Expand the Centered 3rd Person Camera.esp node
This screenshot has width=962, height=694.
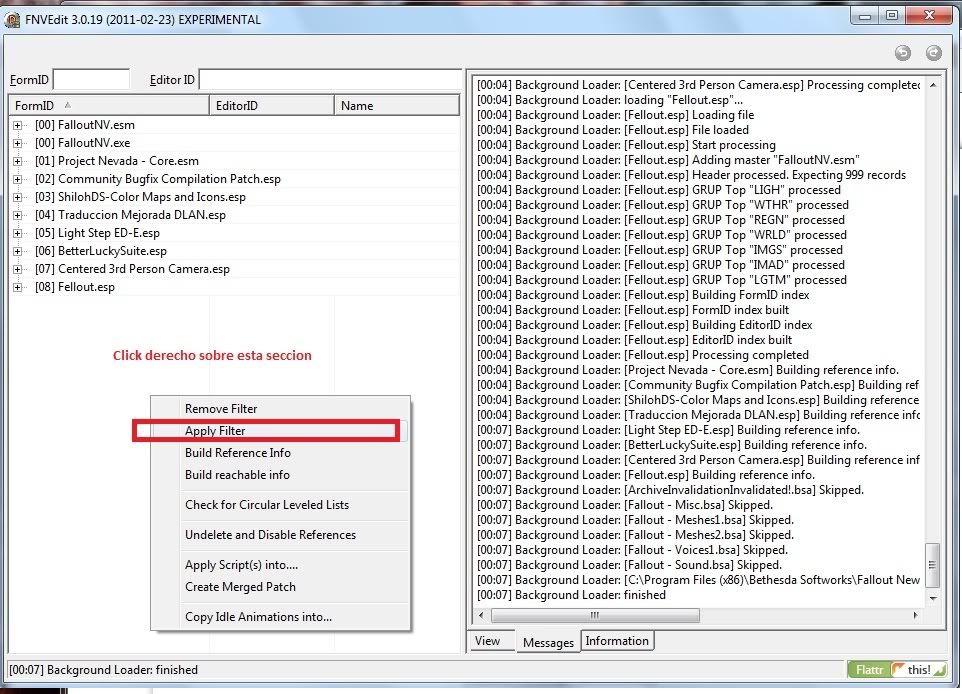18,269
